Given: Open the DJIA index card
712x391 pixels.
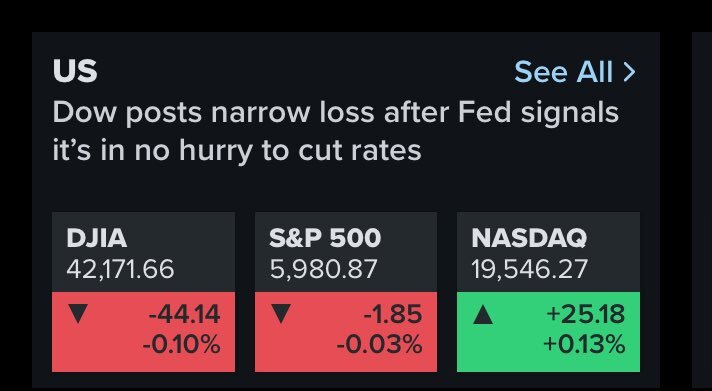Looking at the screenshot, I should click(x=143, y=292).
